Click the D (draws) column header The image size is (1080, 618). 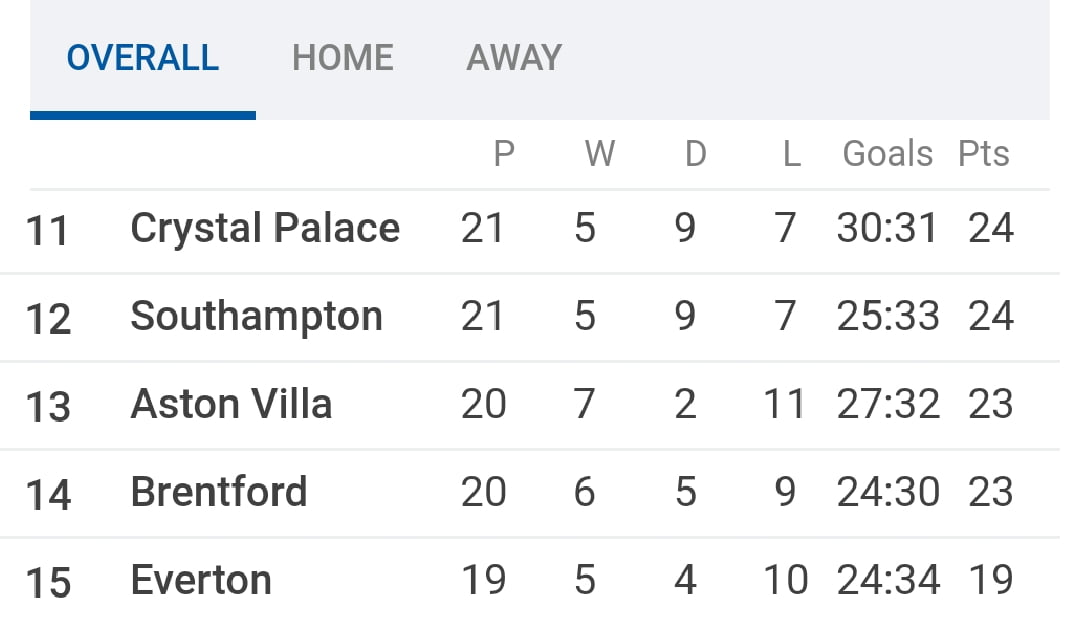(x=695, y=154)
